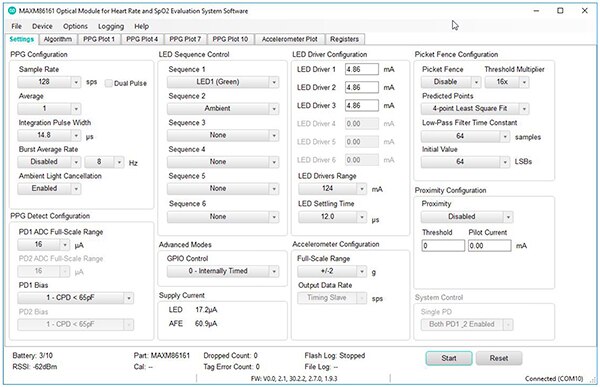Click the Flash Log: Stopped status
Image resolution: width=600 pixels, height=387 pixels.
point(334,356)
